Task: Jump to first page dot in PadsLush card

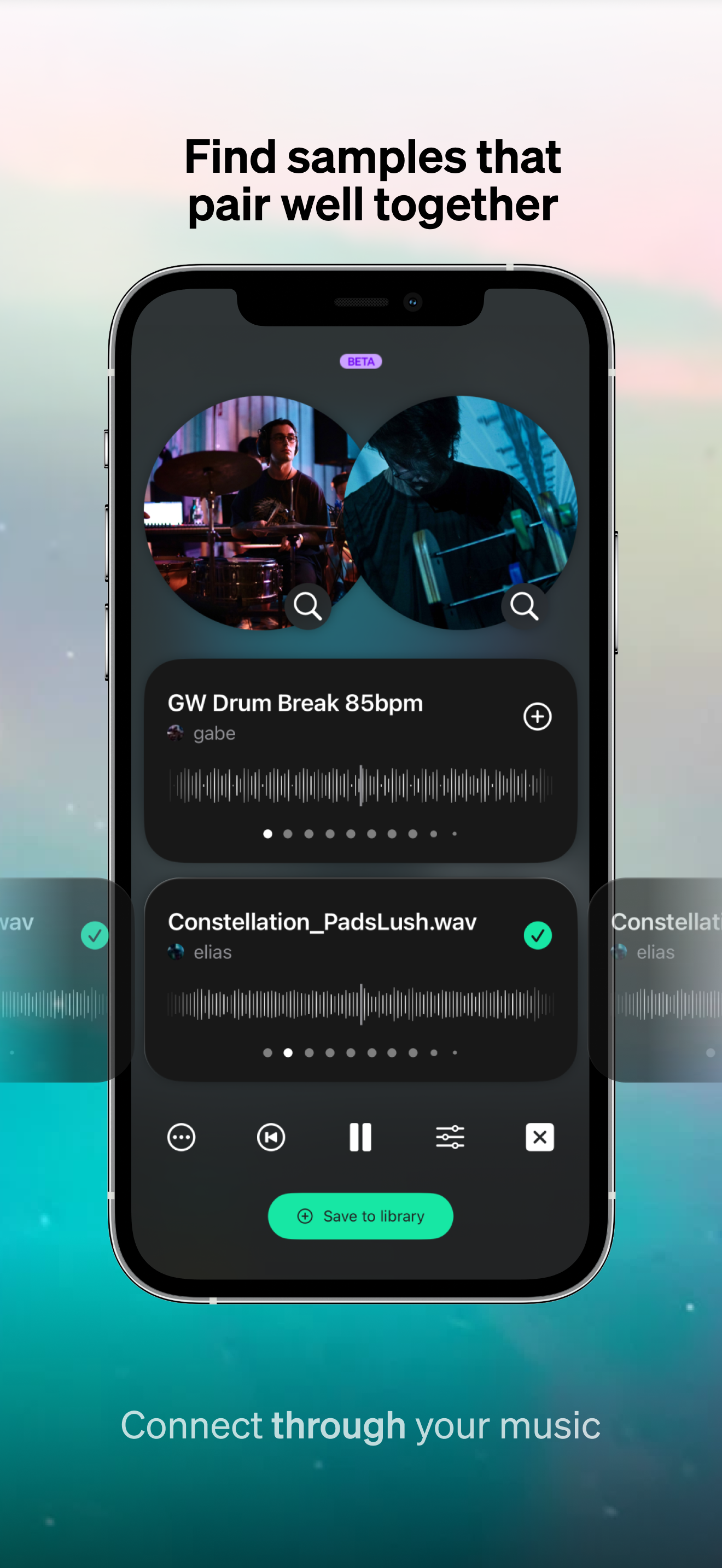Action: (x=267, y=1052)
